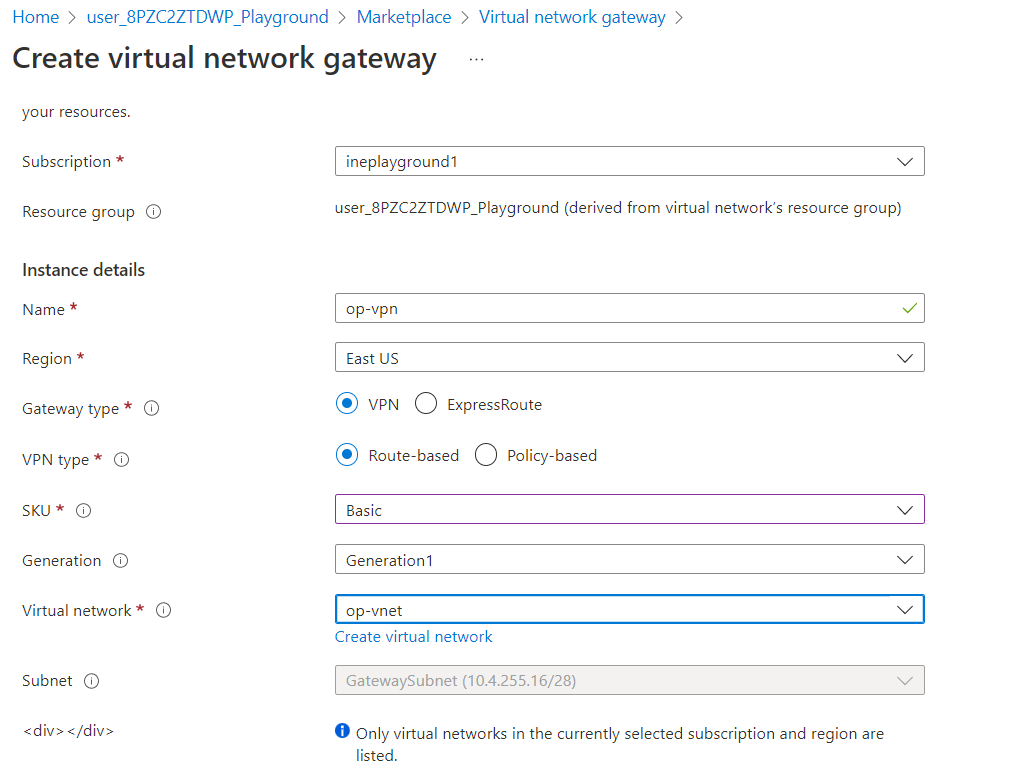Click info icon beside Virtual network label

[x=164, y=610]
